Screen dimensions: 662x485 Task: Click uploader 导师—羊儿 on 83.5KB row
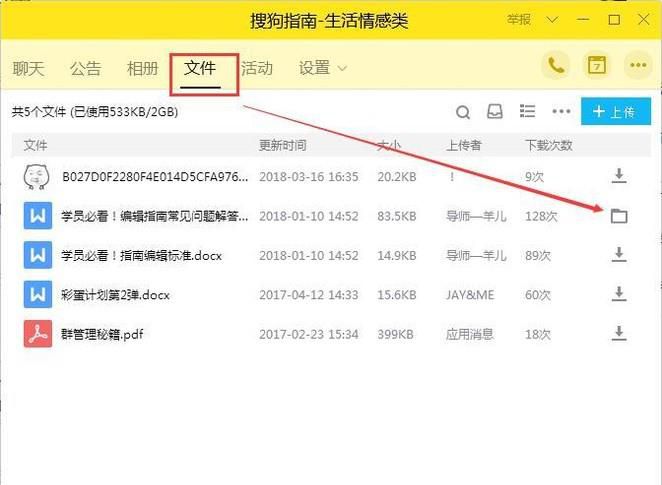tap(476, 216)
